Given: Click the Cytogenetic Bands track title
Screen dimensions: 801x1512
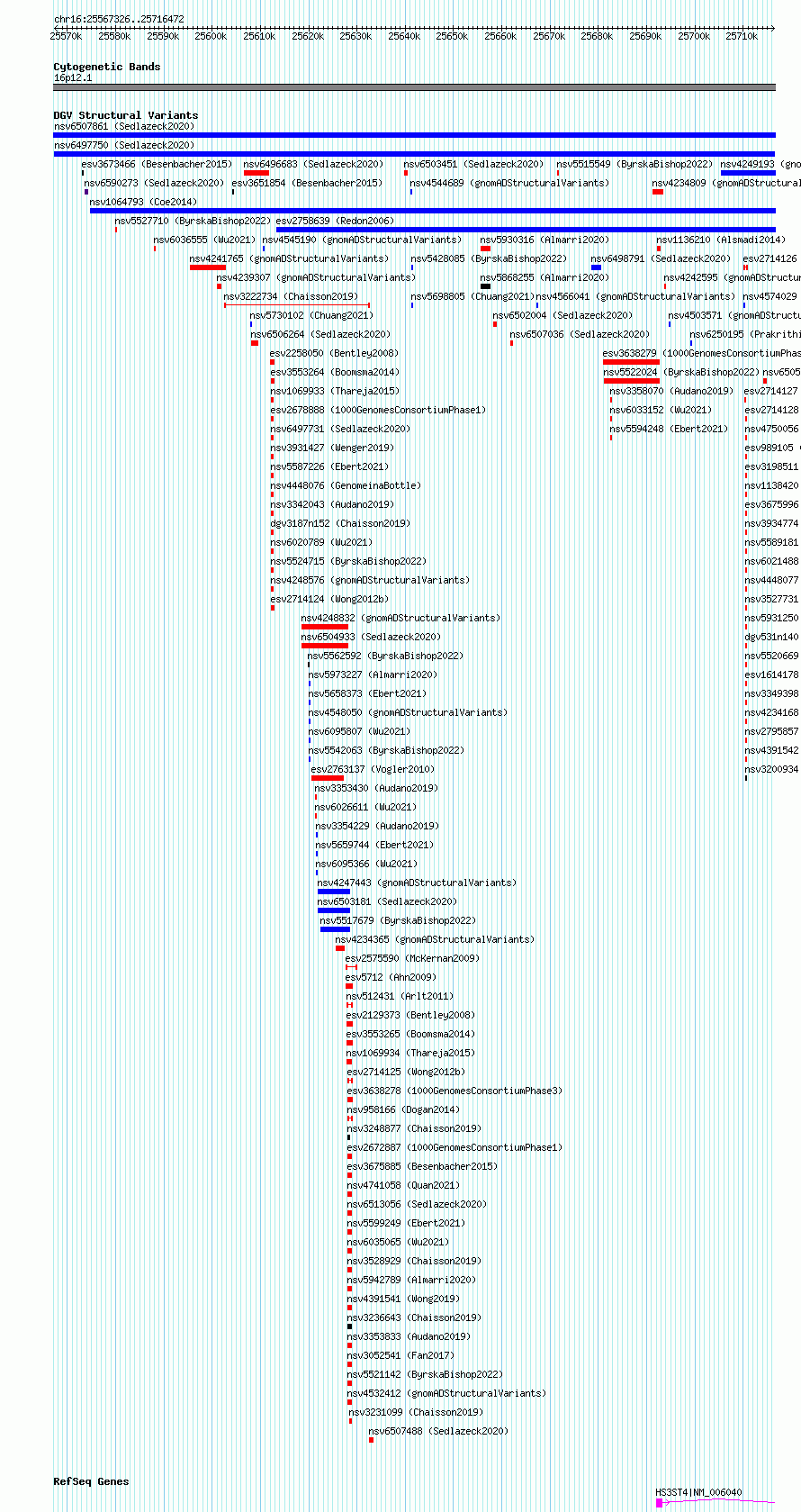Looking at the screenshot, I should coord(107,67).
